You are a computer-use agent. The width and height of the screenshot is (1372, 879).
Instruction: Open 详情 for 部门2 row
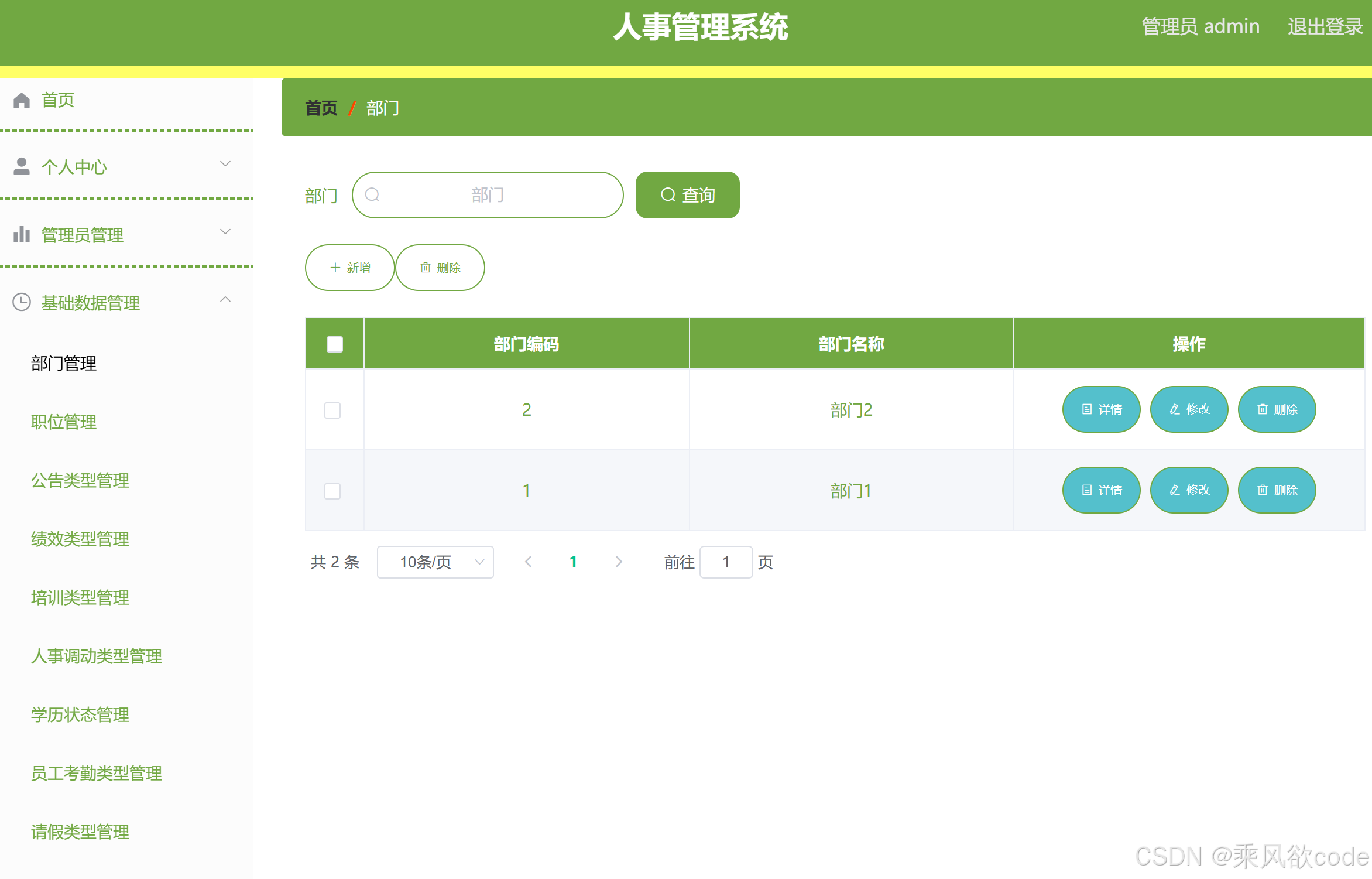(x=1101, y=409)
